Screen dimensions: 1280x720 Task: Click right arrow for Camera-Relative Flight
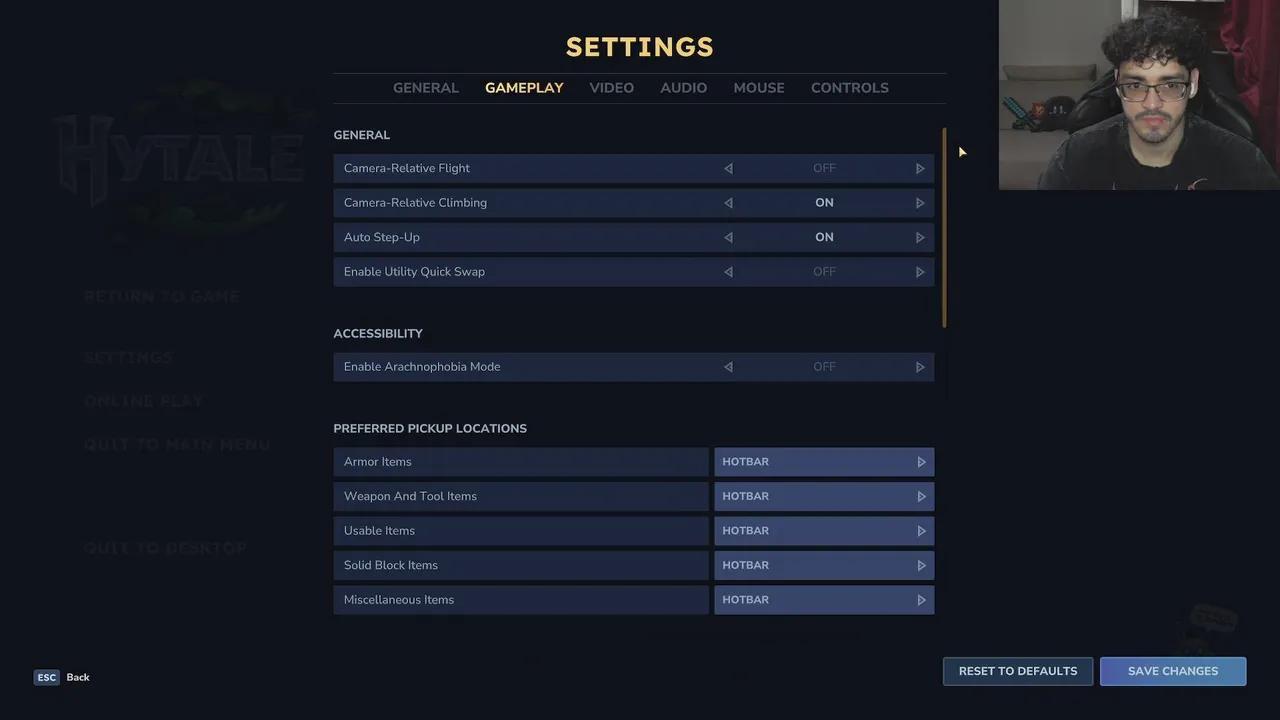click(920, 168)
